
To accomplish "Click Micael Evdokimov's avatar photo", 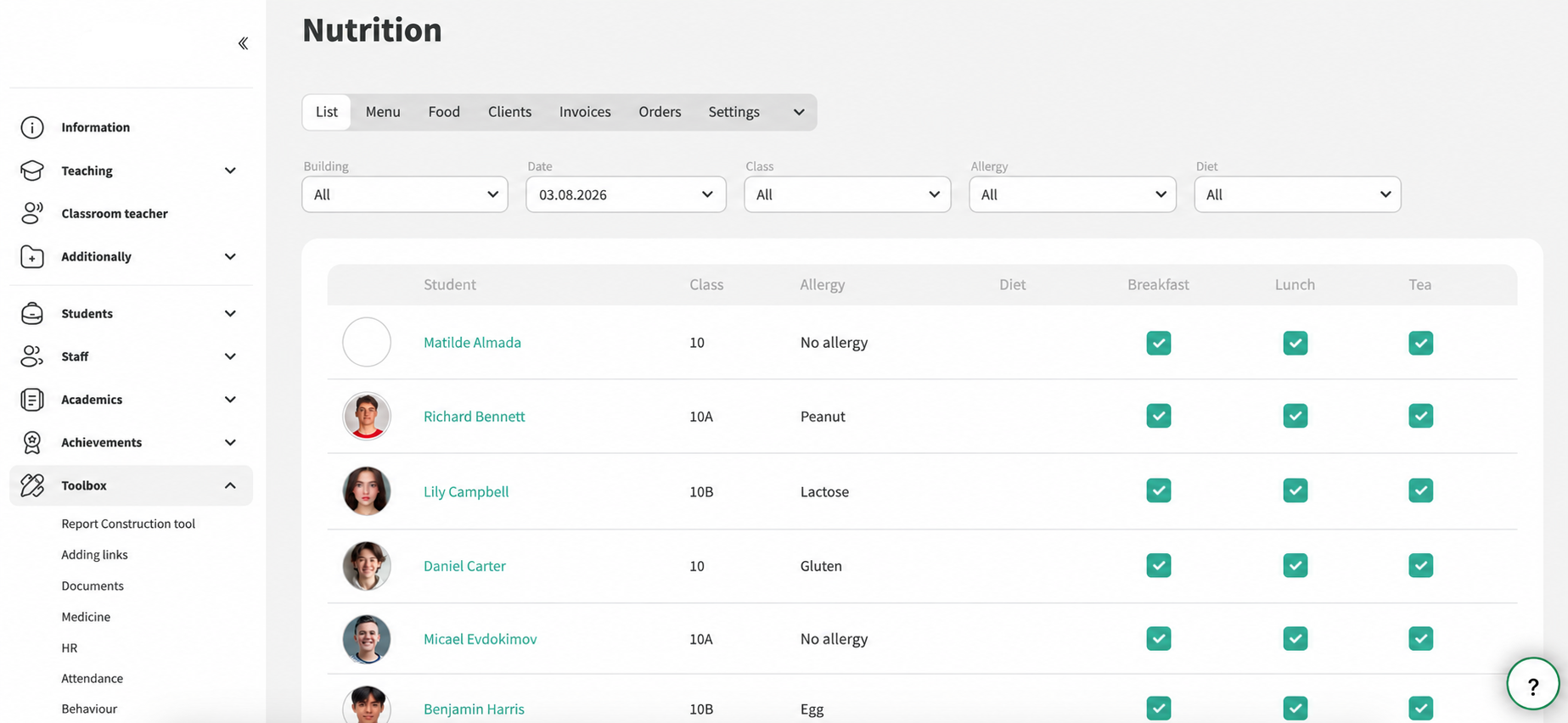I will (367, 639).
